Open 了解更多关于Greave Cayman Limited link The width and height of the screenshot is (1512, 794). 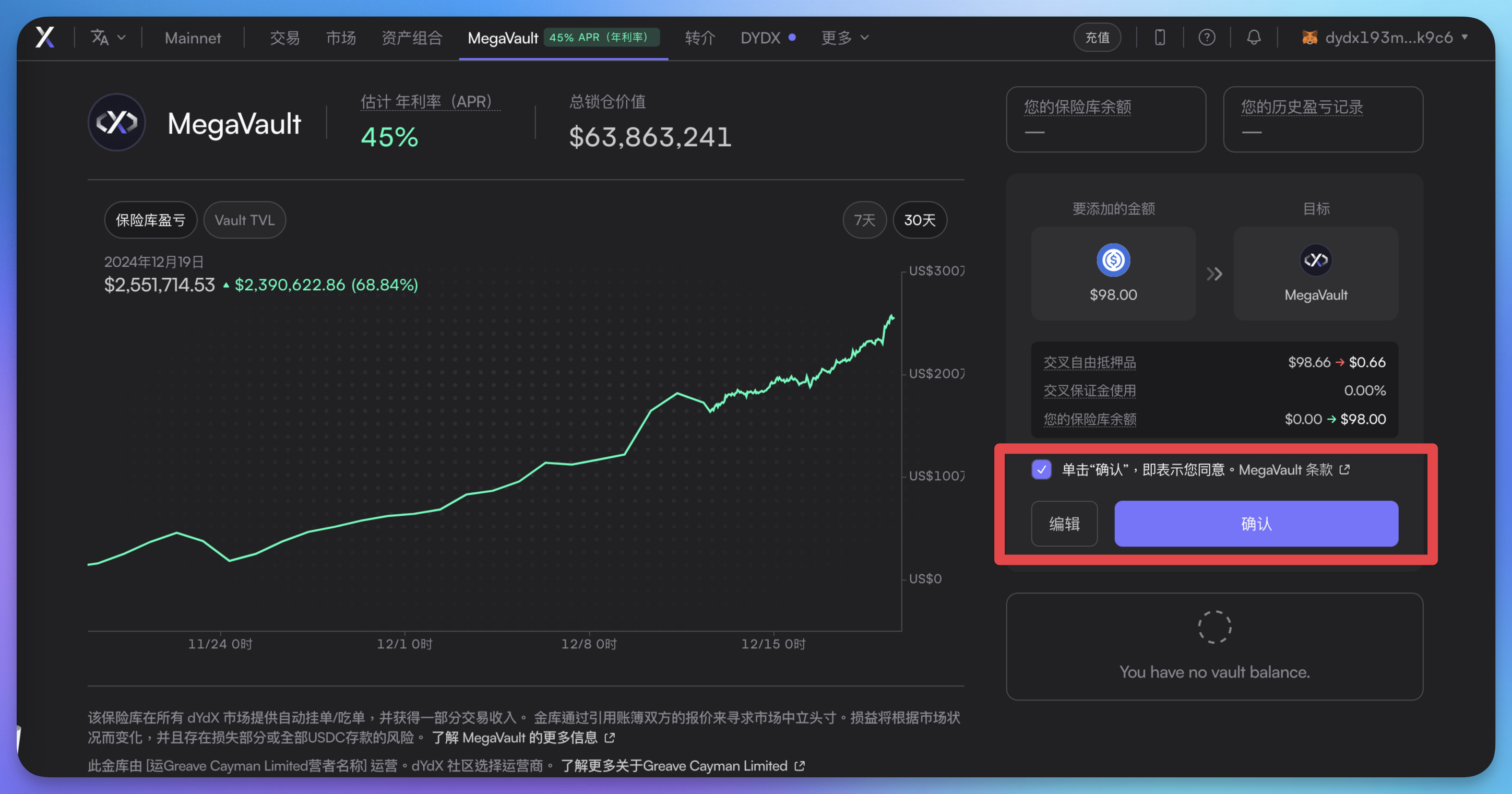click(x=683, y=766)
